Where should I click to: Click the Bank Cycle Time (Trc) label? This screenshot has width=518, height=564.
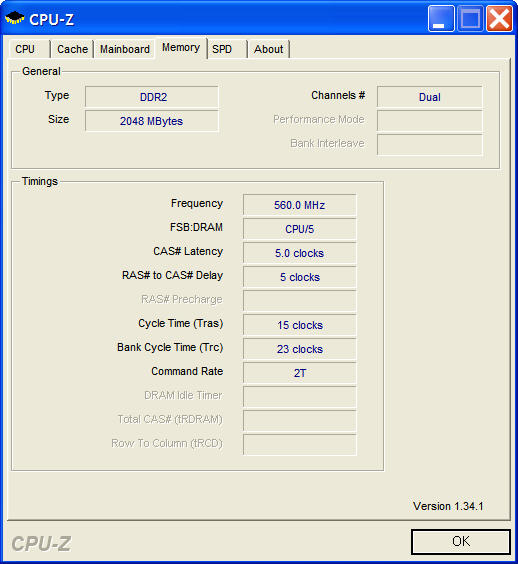tap(170, 347)
